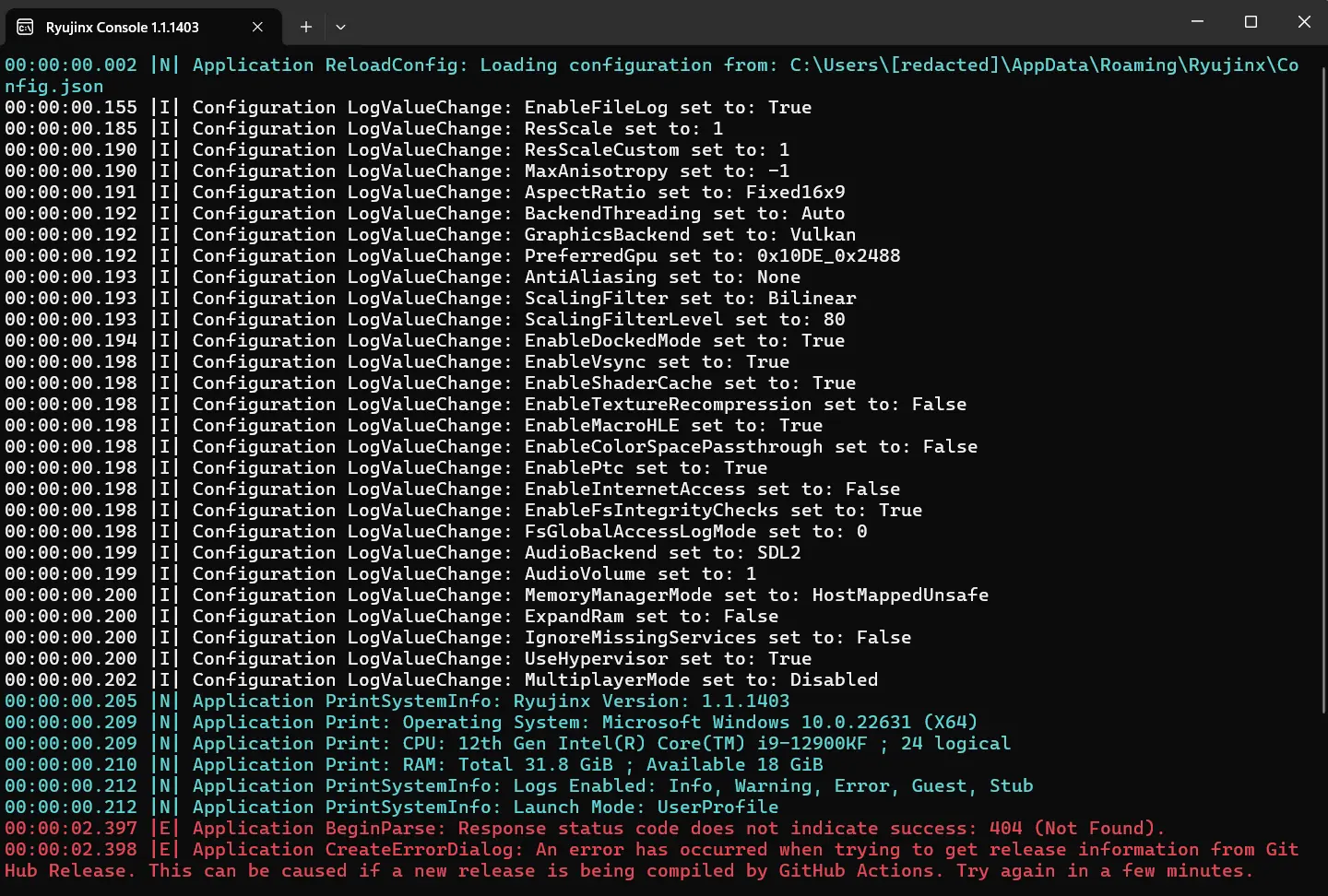Click the 'EnableDockedMode set to: True' line
Image resolution: width=1328 pixels, height=896 pixels.
point(425,340)
